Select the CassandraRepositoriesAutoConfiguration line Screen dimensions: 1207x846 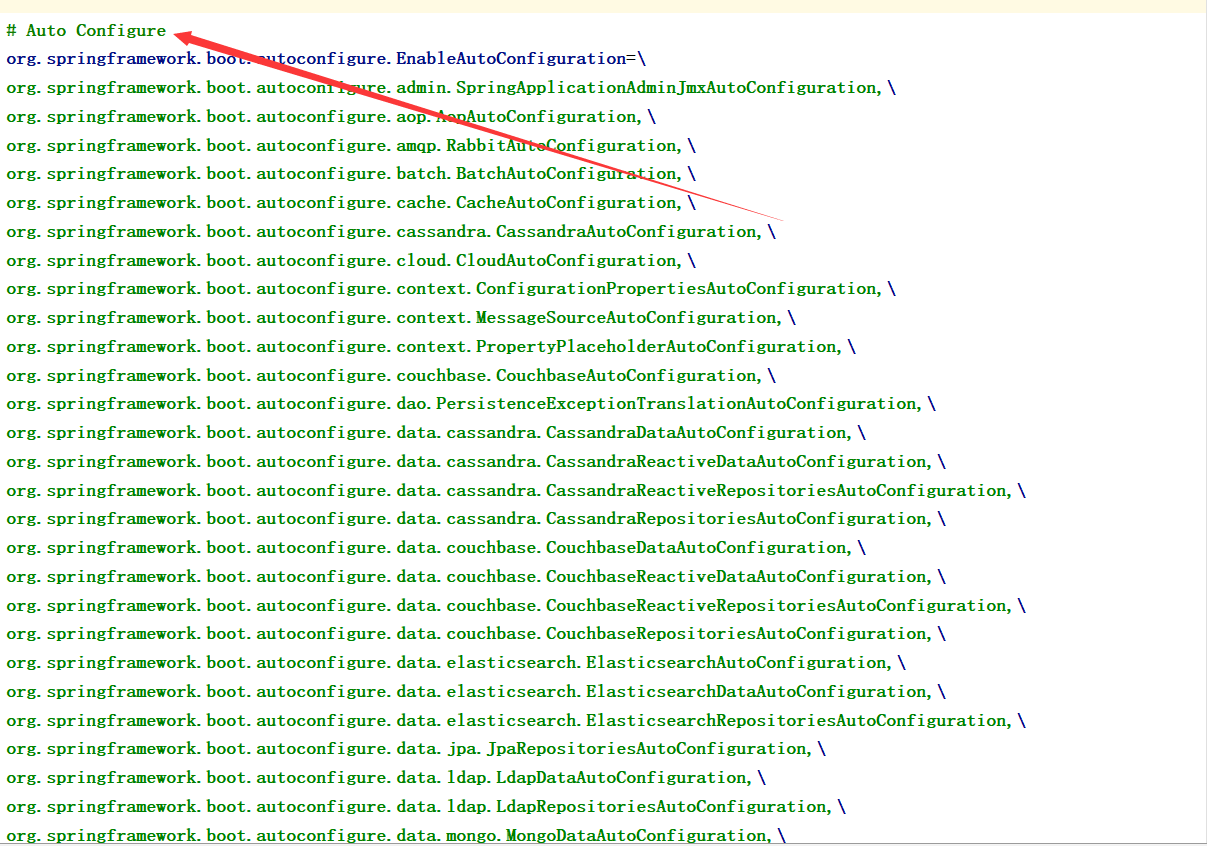(476, 519)
